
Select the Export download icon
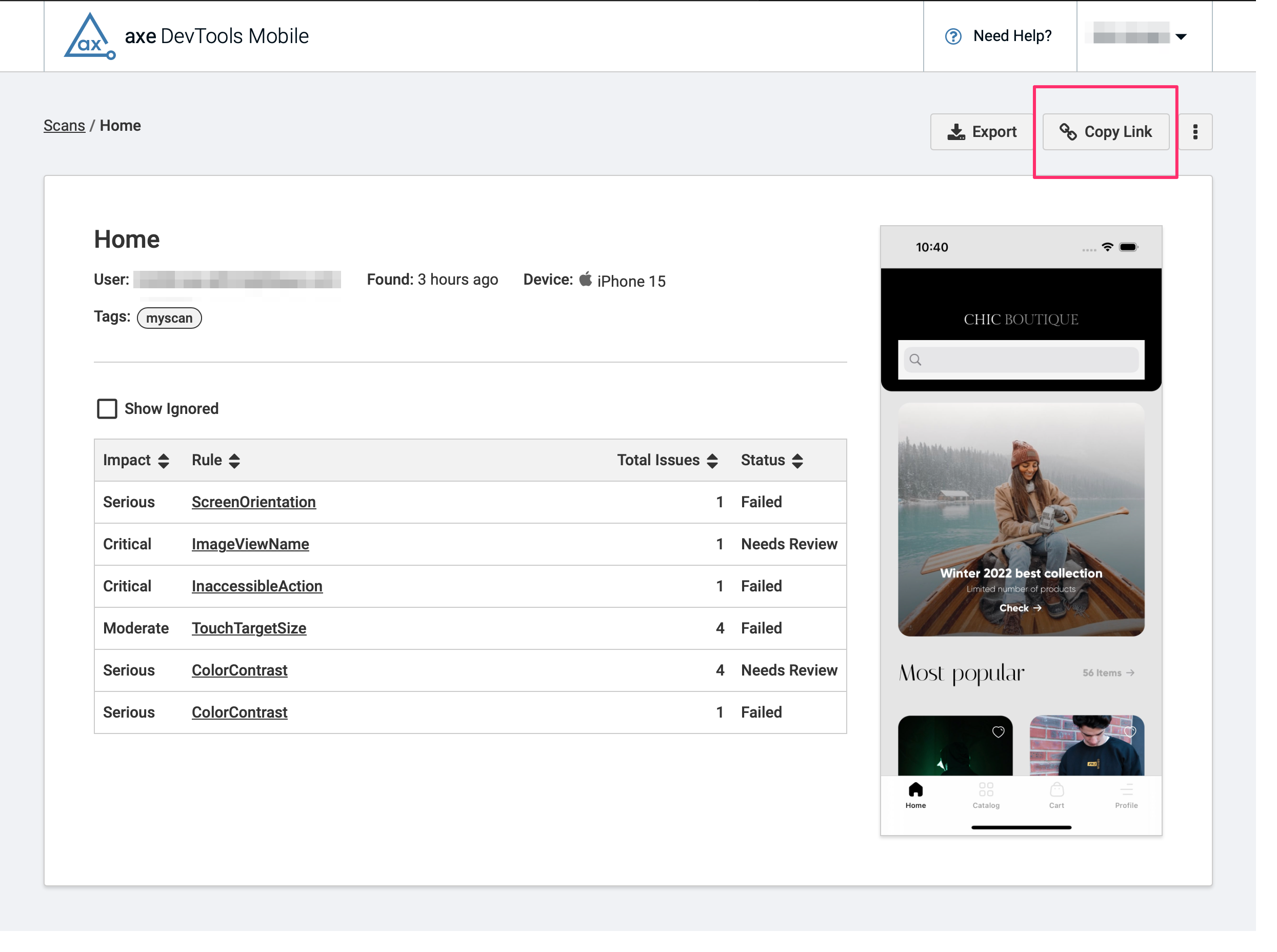(956, 131)
